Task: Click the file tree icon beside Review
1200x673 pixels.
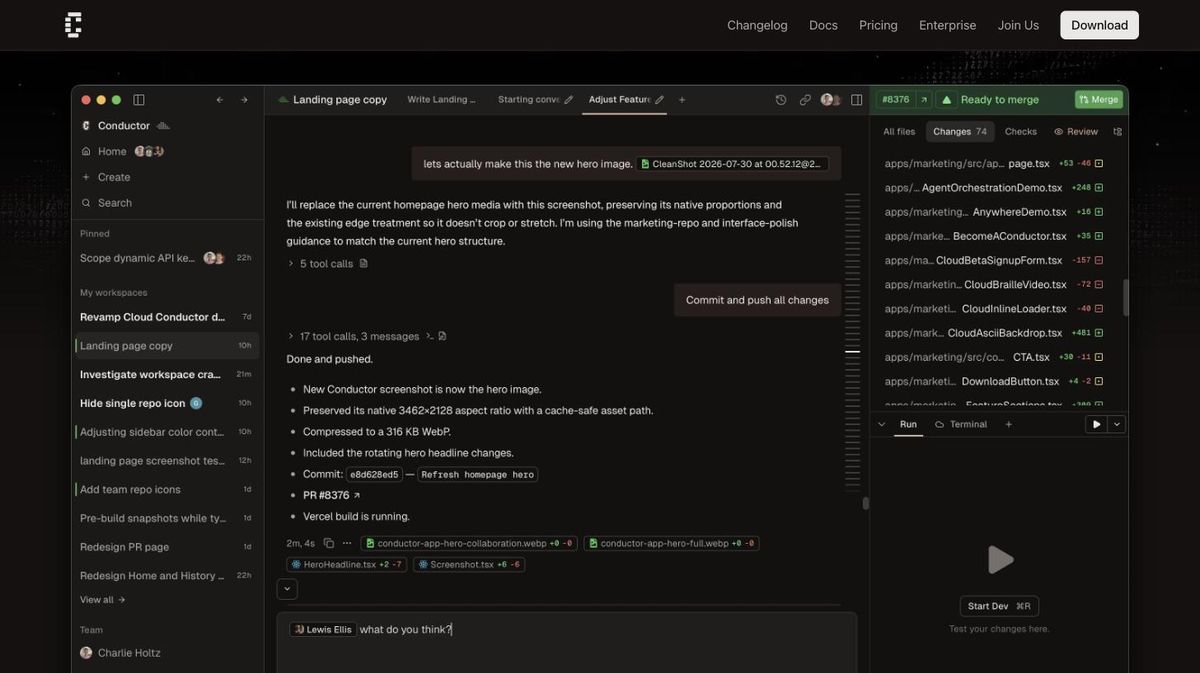Action: click(1118, 131)
